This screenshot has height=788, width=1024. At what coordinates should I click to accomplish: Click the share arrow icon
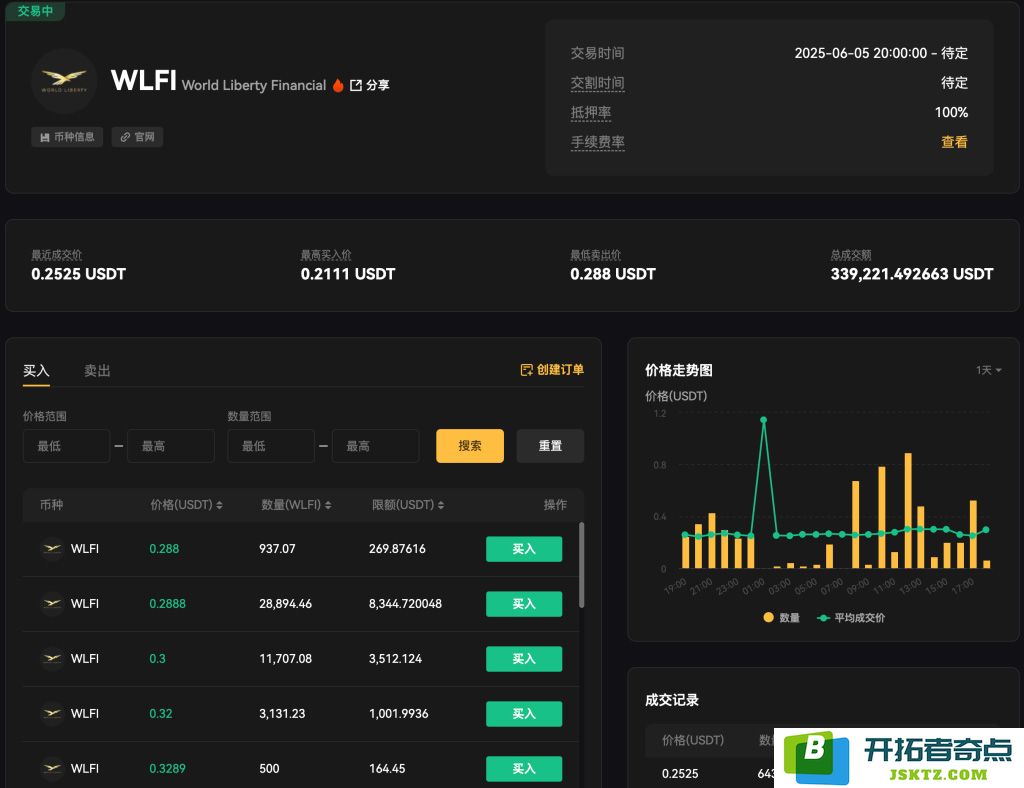[356, 86]
